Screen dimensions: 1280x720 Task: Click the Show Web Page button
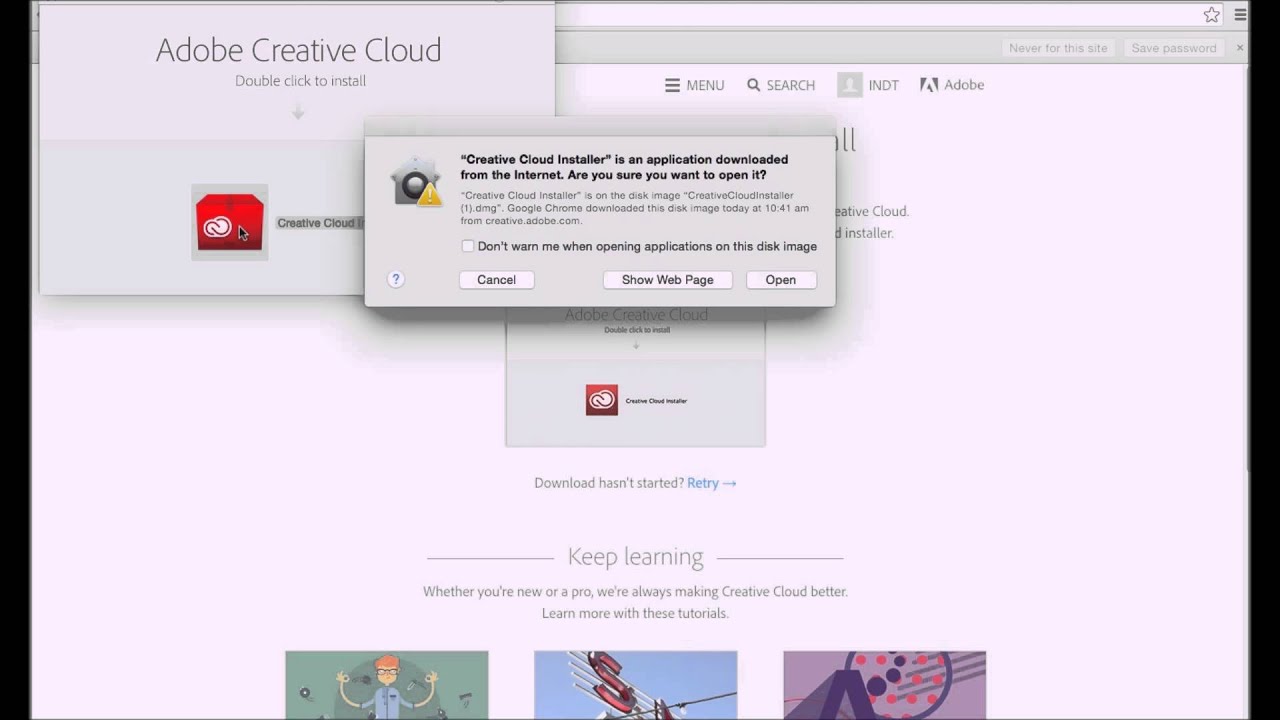pyautogui.click(x=667, y=280)
